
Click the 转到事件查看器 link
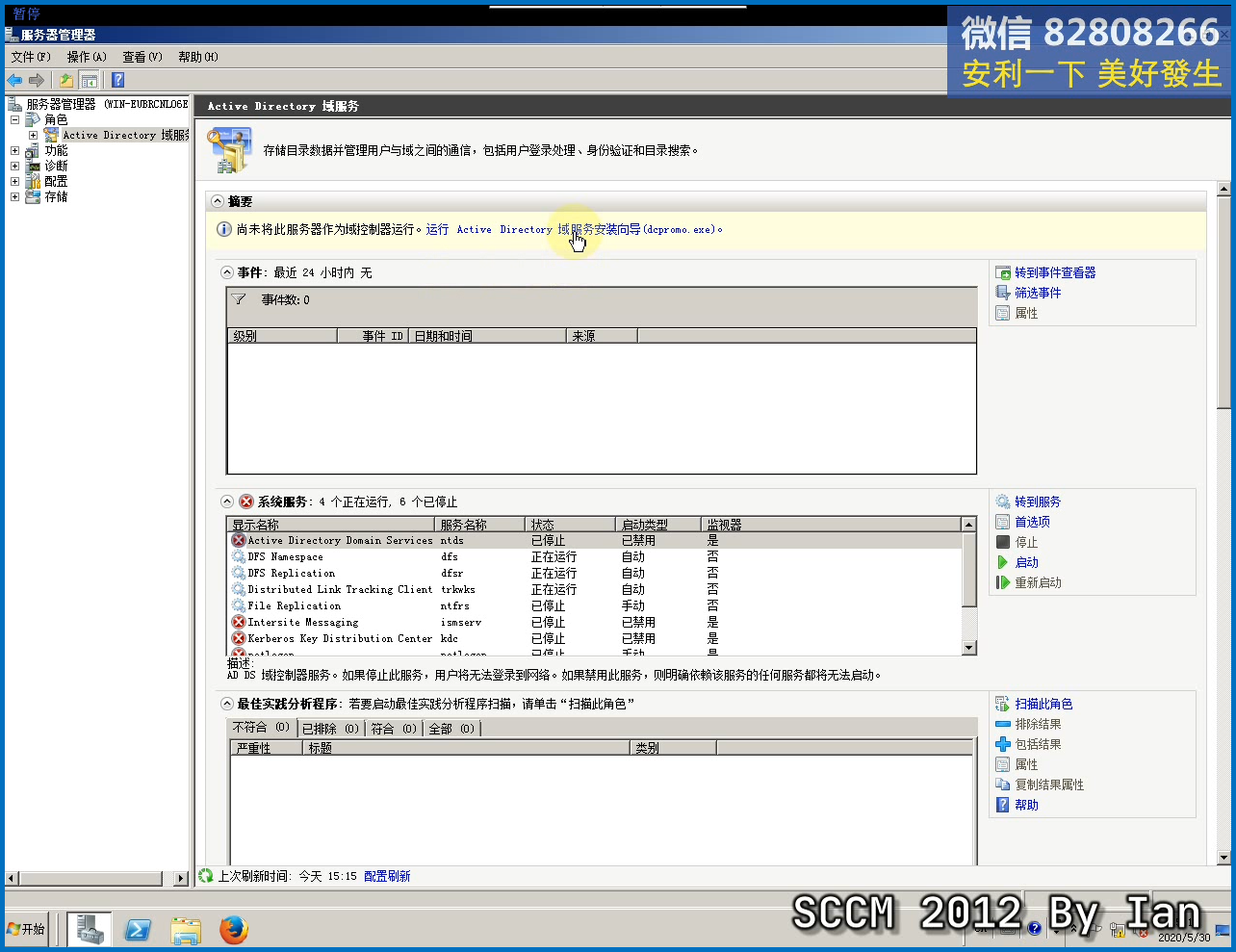pos(1055,272)
